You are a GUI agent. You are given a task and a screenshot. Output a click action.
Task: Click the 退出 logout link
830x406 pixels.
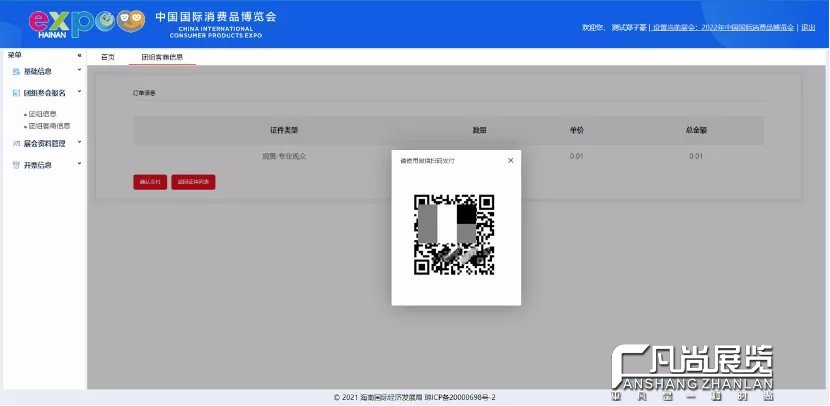[808, 27]
